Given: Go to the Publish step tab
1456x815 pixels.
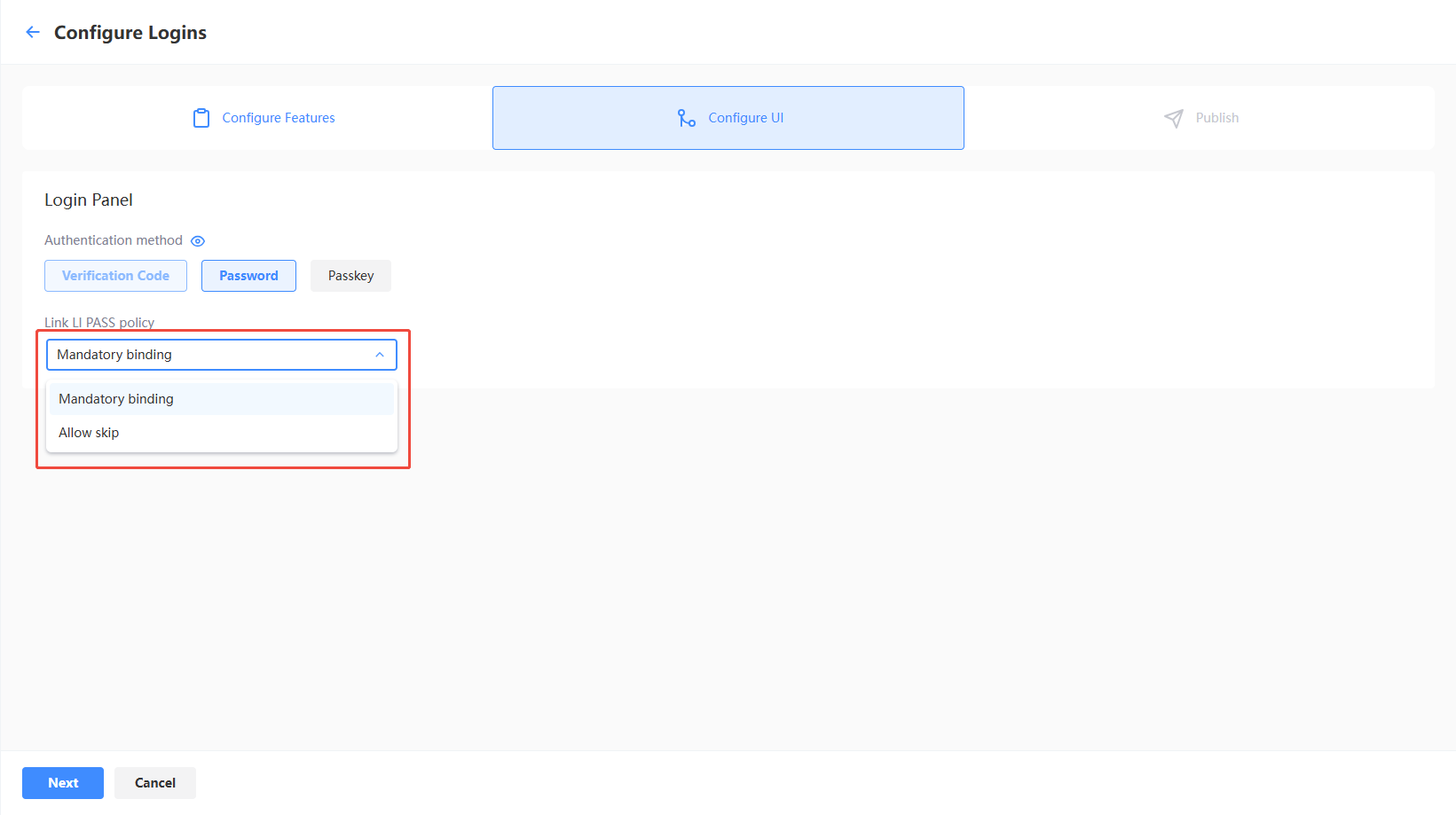Looking at the screenshot, I should tap(1200, 118).
